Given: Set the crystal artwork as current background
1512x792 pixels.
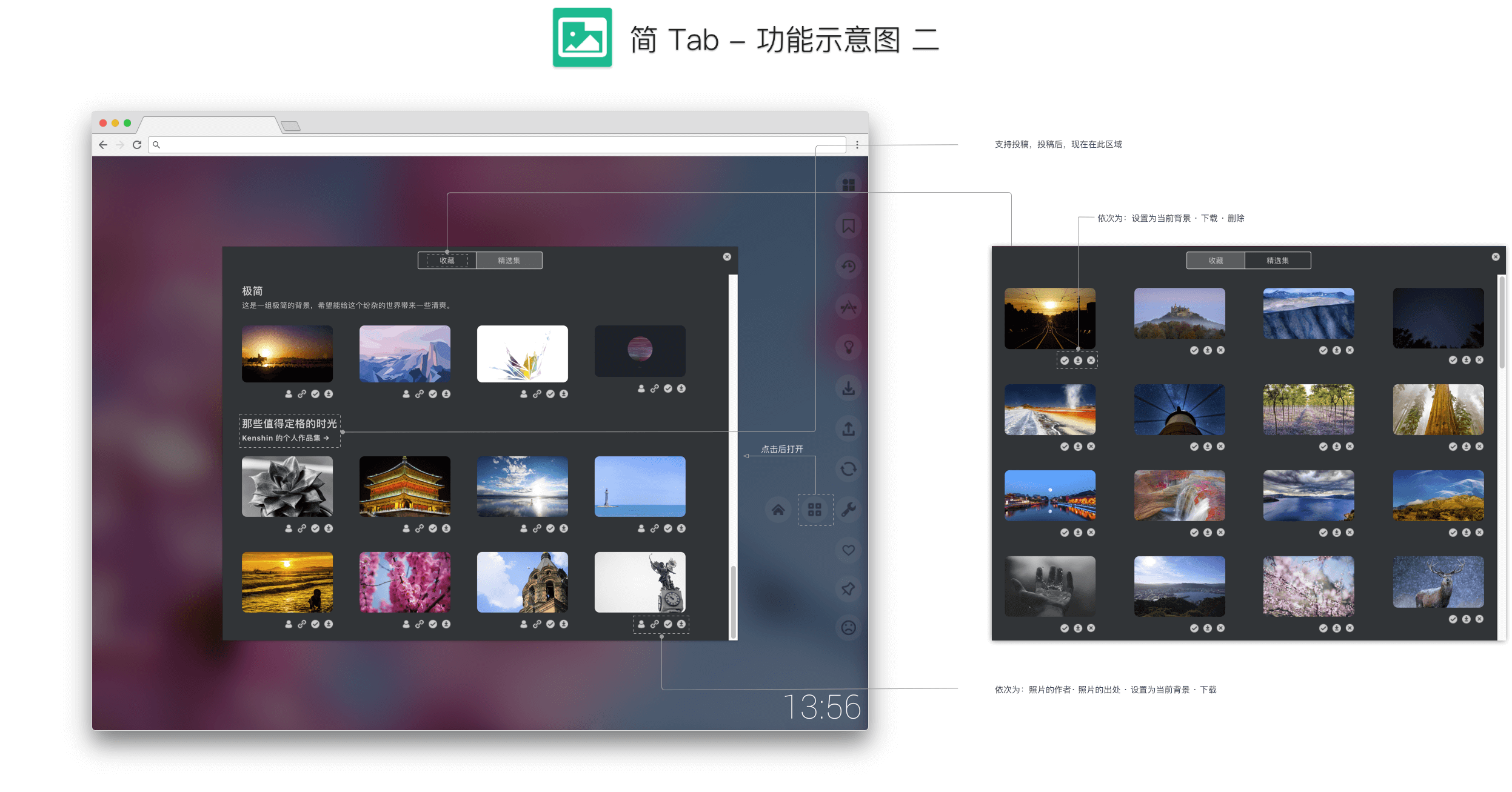Looking at the screenshot, I should 550,394.
